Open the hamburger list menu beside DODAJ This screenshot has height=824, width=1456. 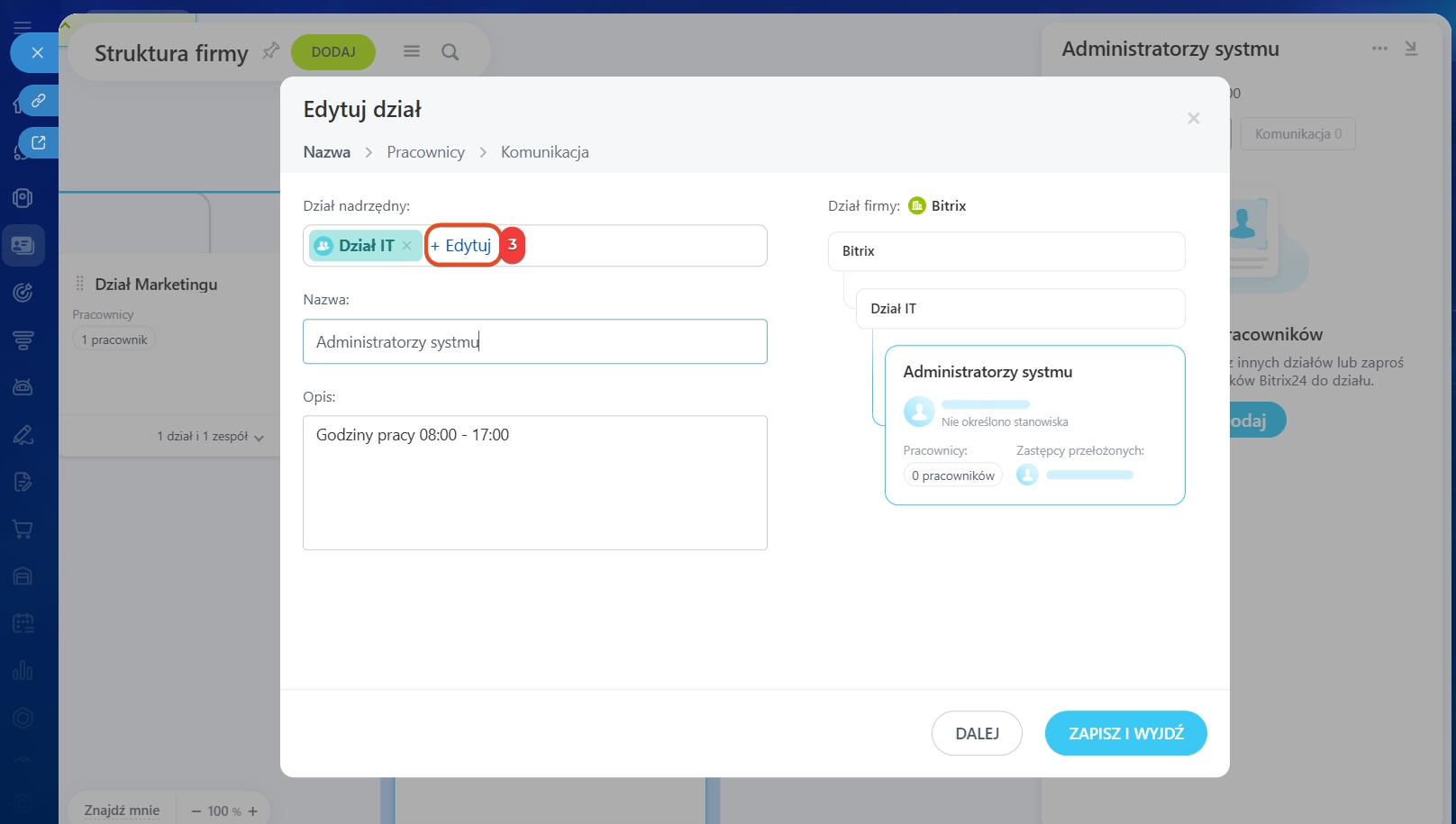412,52
